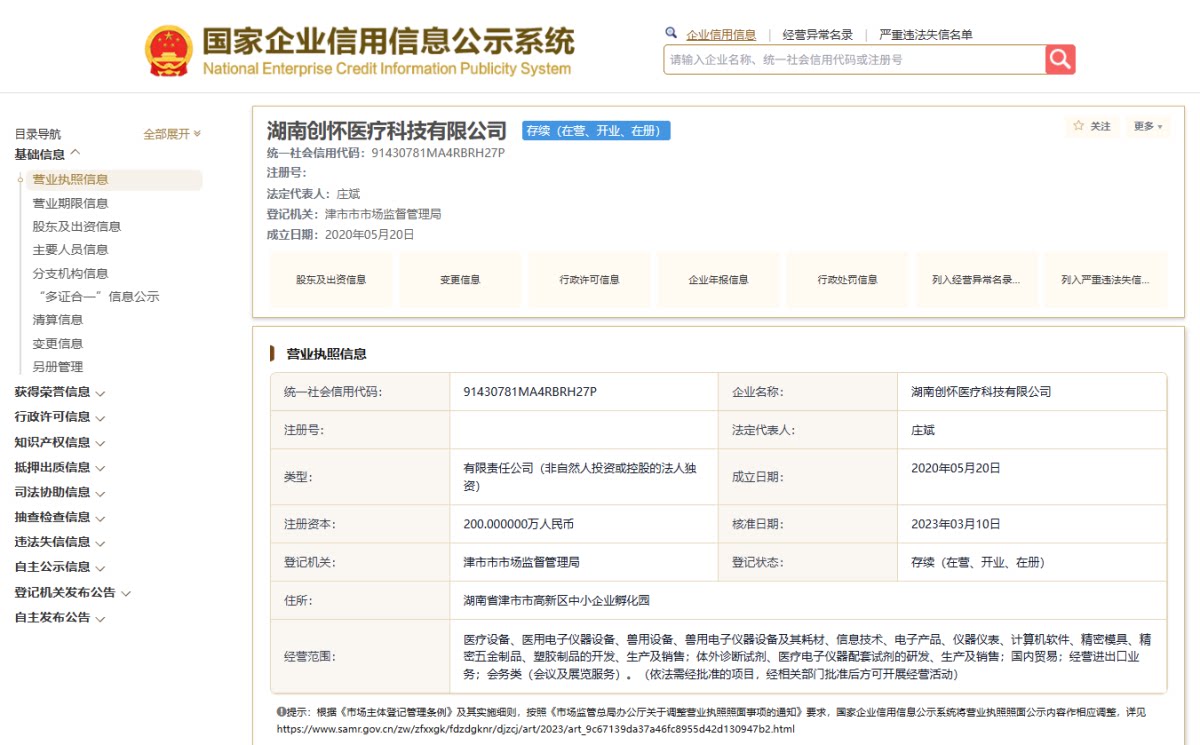Click the 变更信息 card button
The height and width of the screenshot is (745, 1200).
point(460,280)
